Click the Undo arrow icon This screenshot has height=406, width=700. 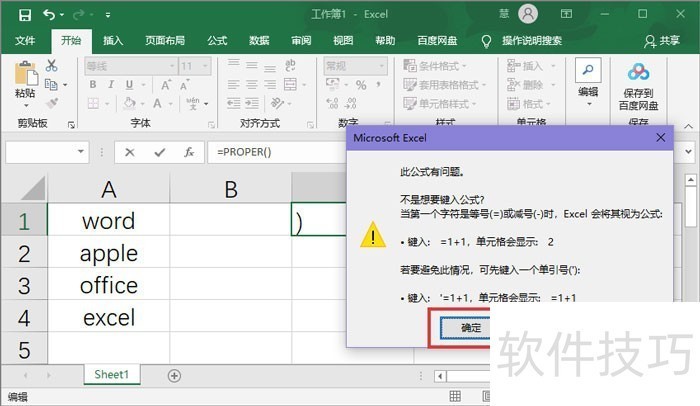49,15
